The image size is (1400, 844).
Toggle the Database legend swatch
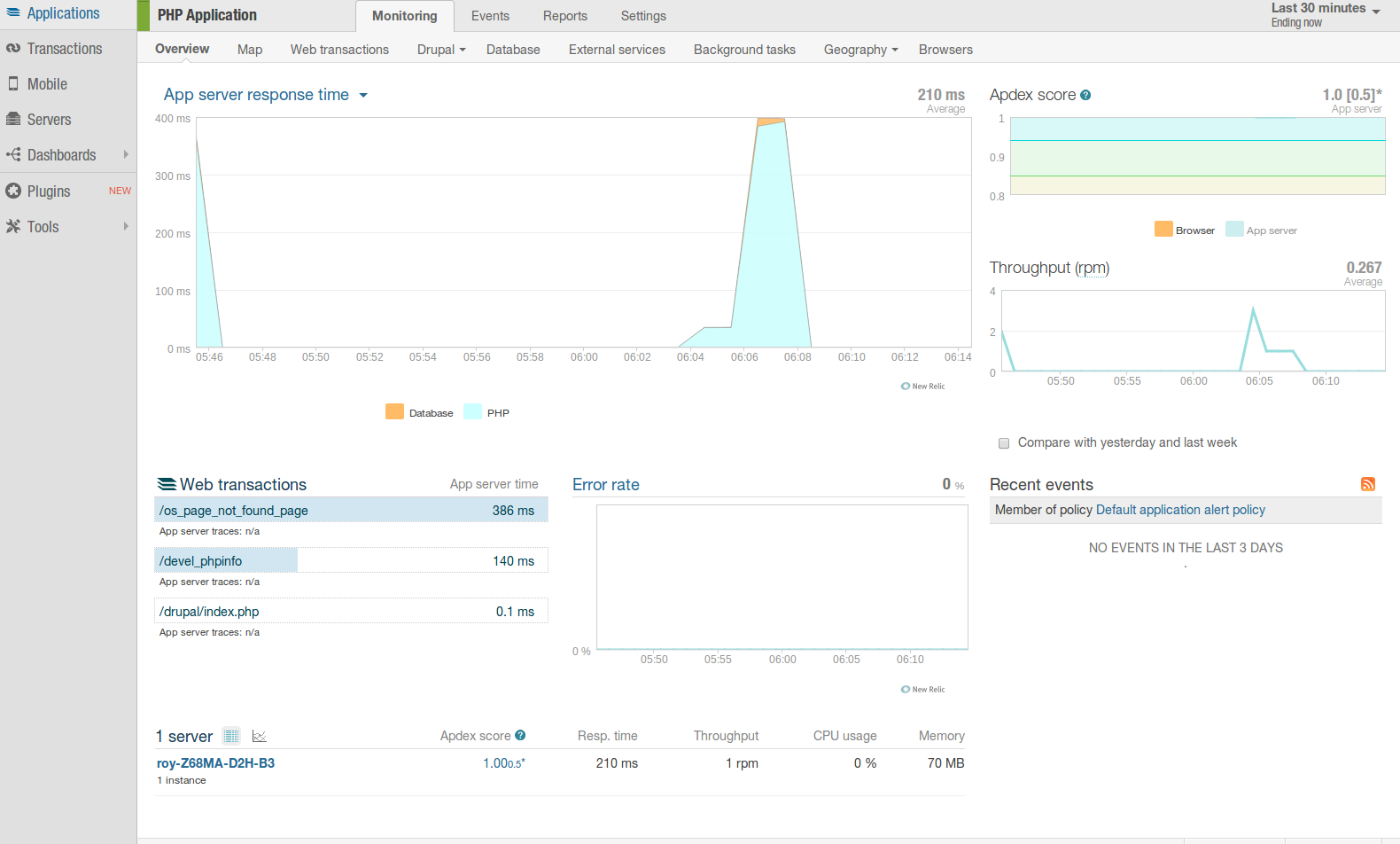coord(394,411)
